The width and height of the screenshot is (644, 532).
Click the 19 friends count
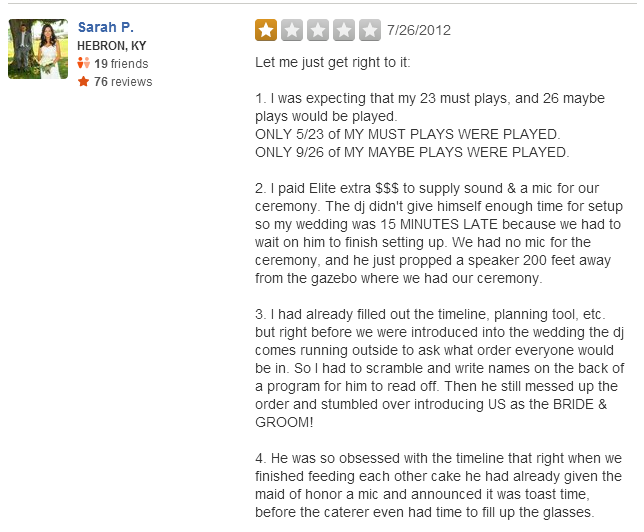coord(121,64)
